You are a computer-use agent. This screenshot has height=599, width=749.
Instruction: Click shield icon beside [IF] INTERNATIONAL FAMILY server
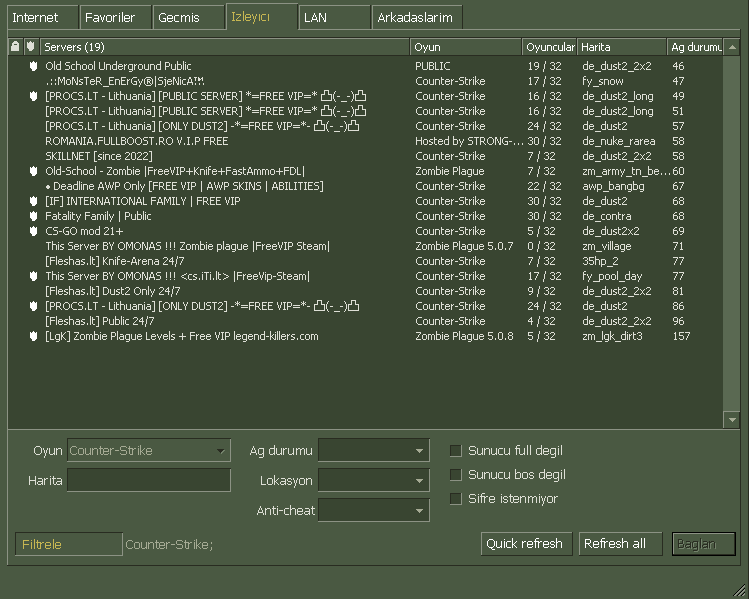click(x=32, y=201)
